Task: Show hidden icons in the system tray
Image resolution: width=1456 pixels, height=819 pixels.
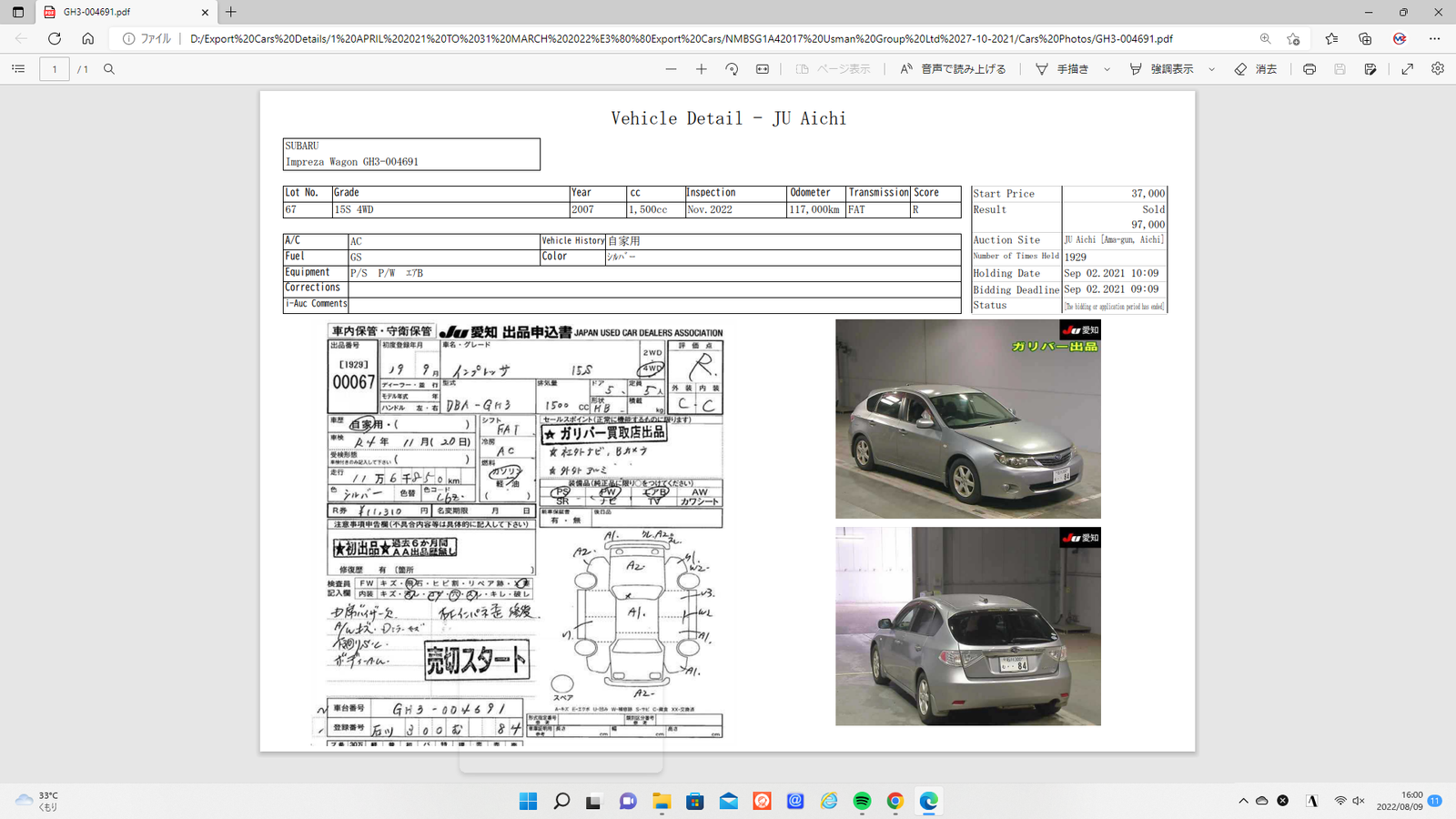Action: click(x=1243, y=801)
